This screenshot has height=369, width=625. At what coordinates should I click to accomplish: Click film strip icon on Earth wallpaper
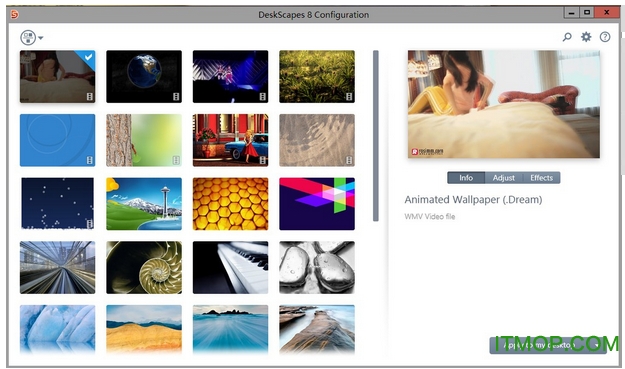(176, 96)
